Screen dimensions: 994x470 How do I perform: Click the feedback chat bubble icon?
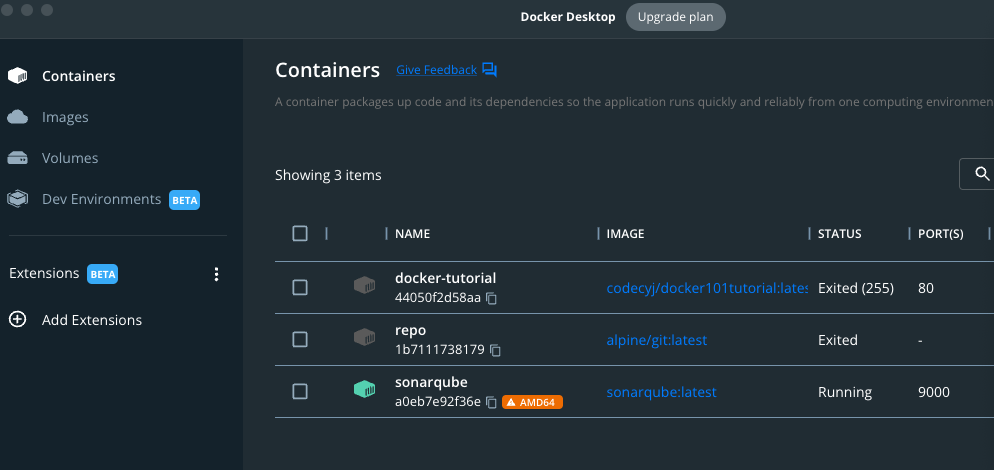(x=489, y=70)
